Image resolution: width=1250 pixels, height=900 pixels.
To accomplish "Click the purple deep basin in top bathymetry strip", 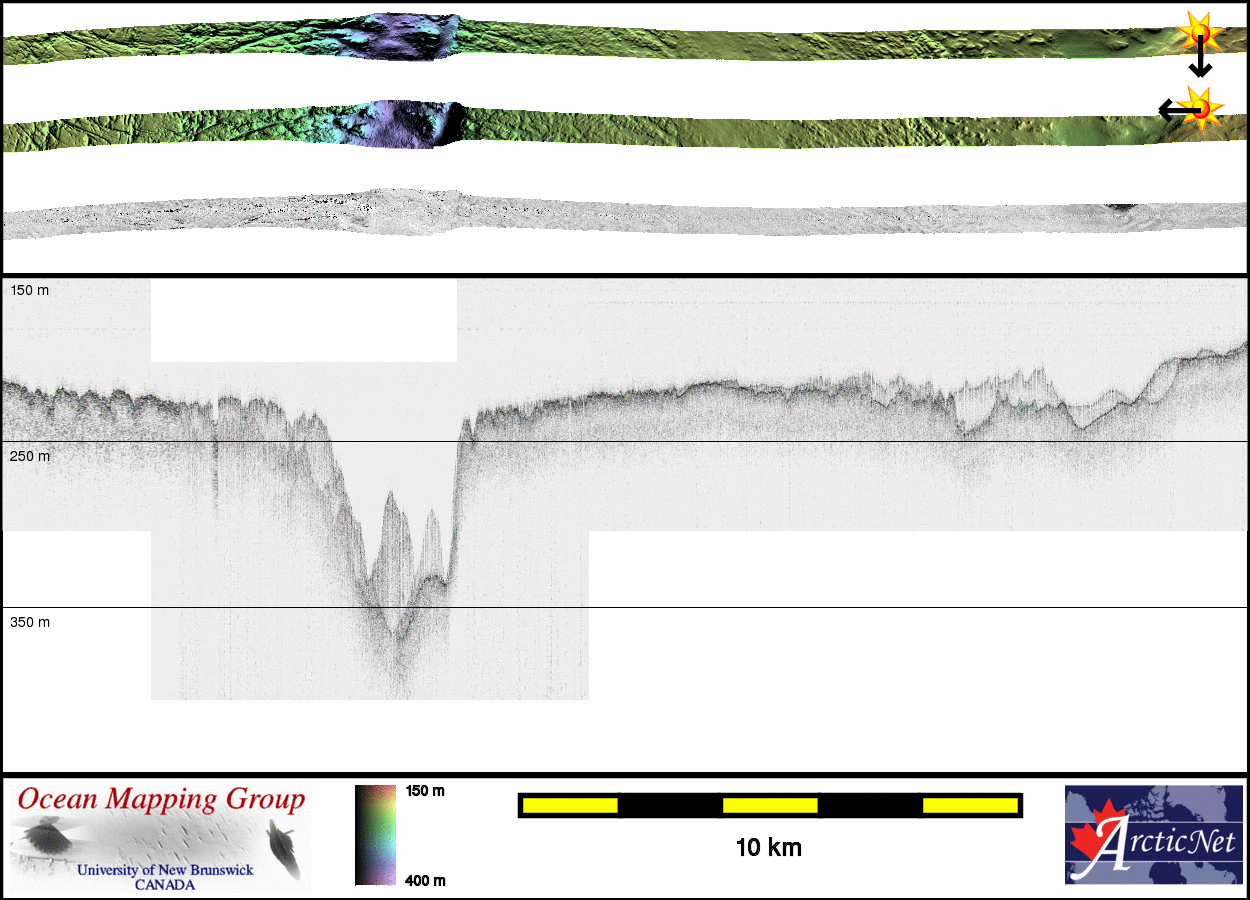I will coord(405,38).
